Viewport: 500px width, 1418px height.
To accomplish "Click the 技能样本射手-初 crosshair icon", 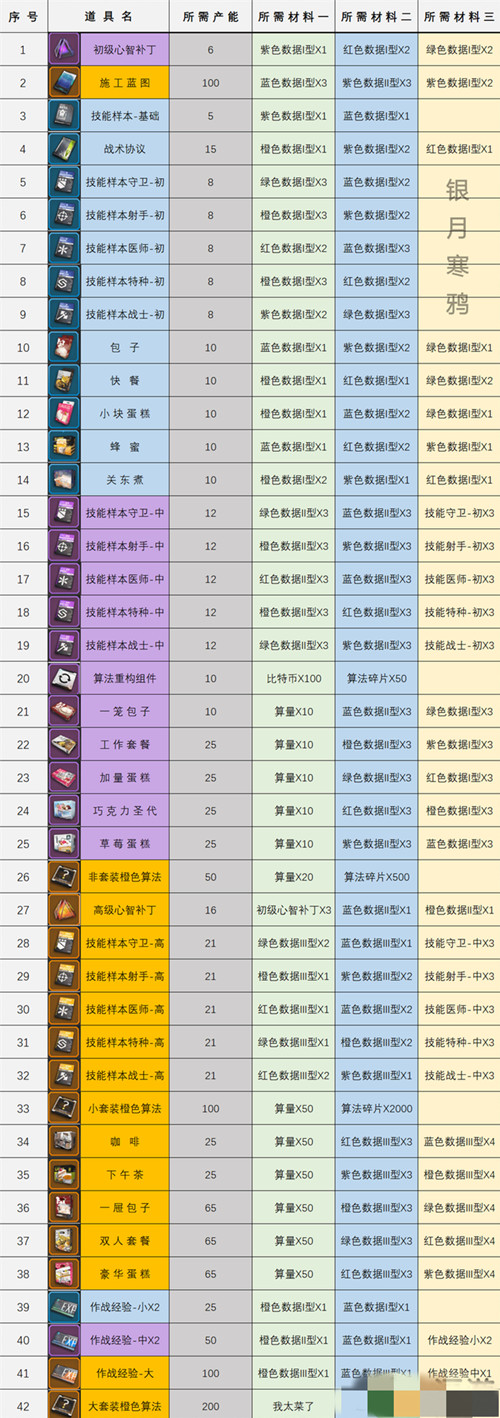I will pos(63,215).
